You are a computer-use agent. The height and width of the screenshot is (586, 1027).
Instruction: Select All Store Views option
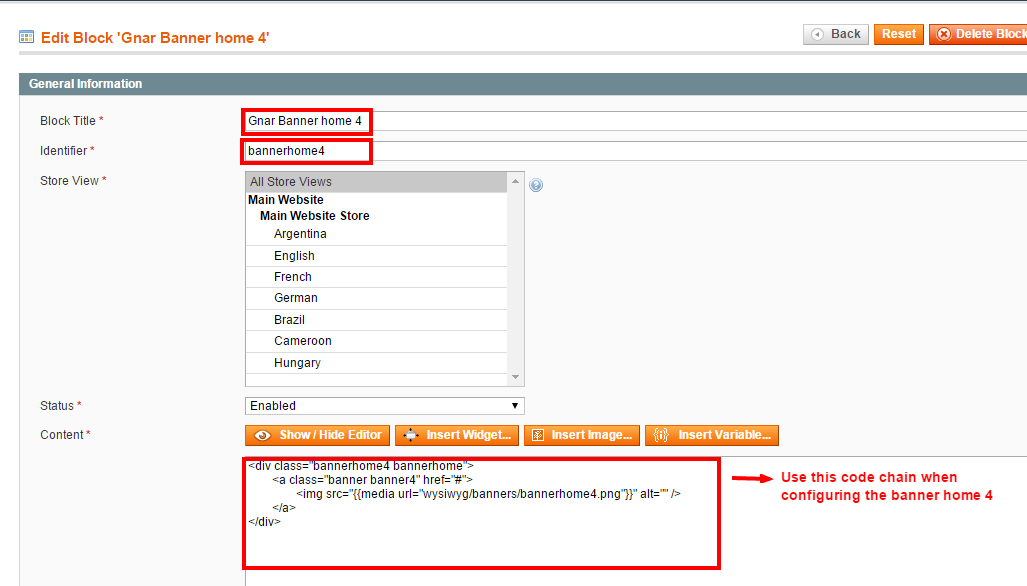(377, 182)
